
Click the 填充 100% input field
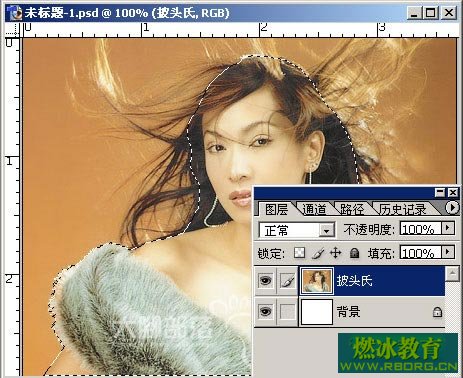(x=420, y=253)
